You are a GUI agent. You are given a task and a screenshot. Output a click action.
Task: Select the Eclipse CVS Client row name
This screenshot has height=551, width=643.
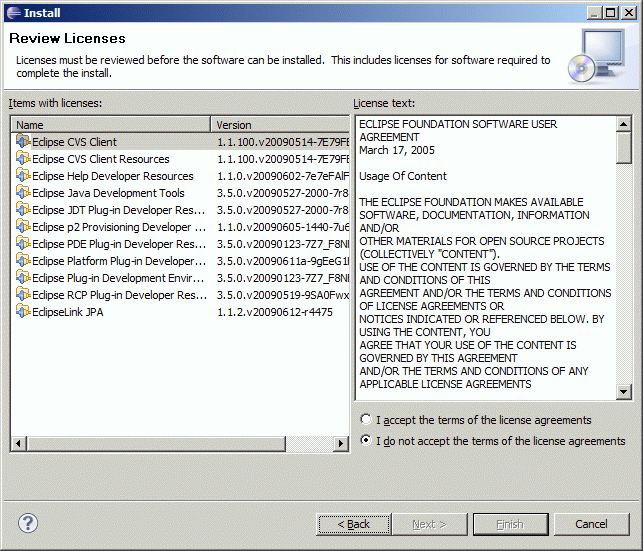point(74,142)
